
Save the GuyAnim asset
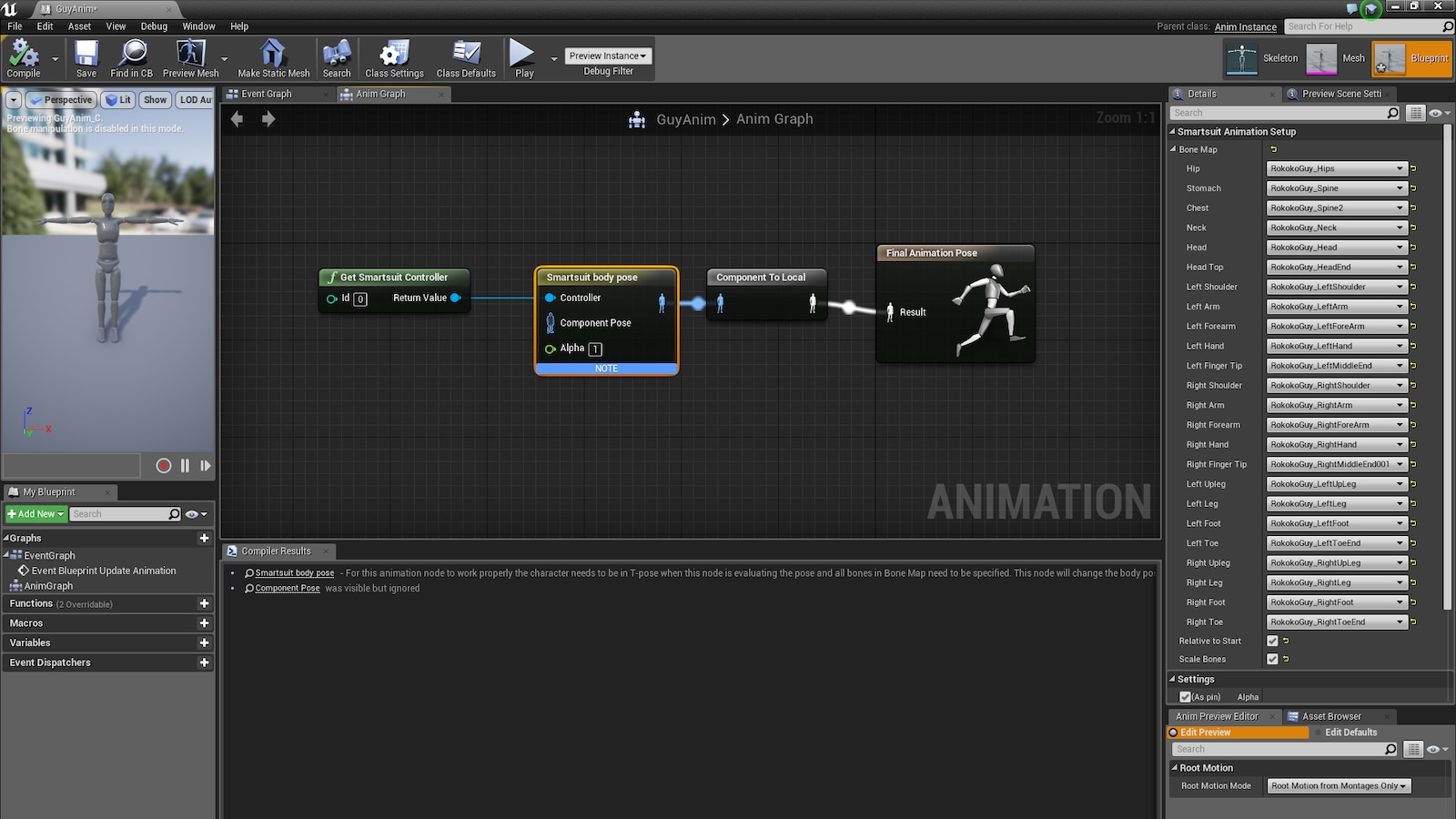86,59
